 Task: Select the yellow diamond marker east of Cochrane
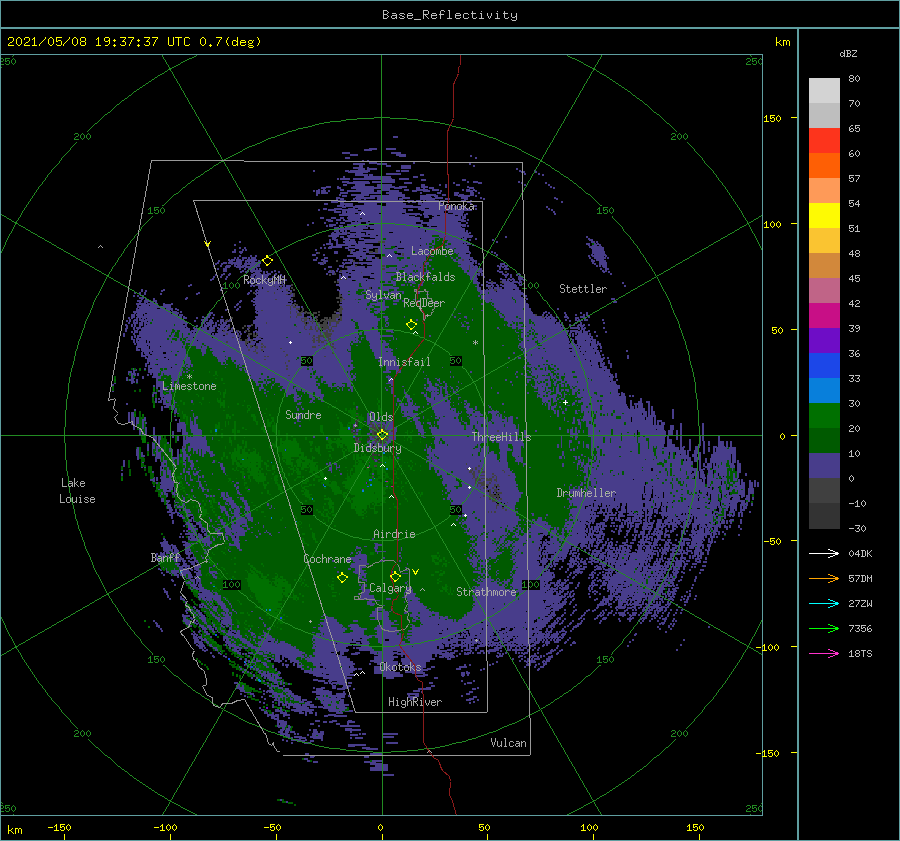point(342,578)
